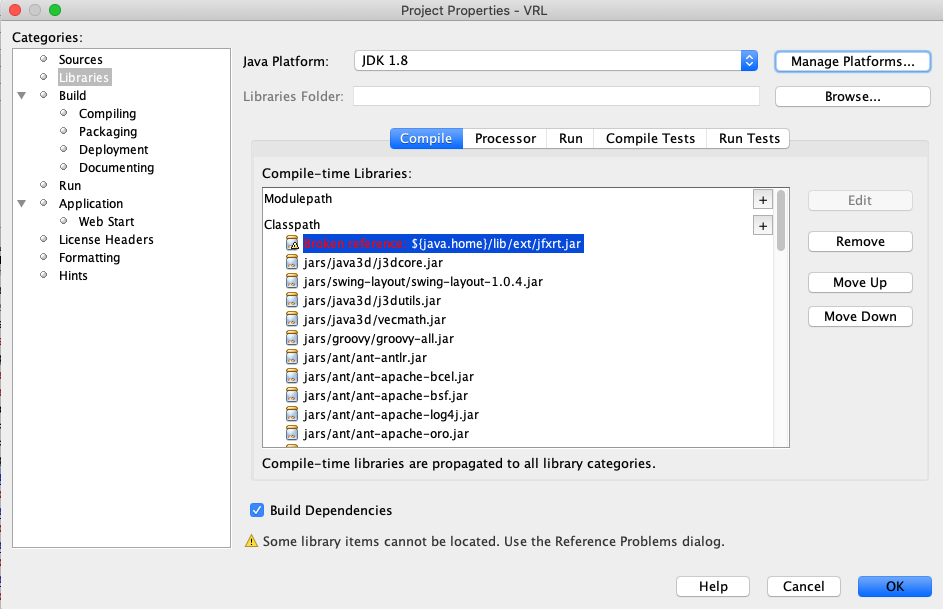Screen dimensions: 943x609
Task: Select the Sources category
Action: (x=81, y=60)
